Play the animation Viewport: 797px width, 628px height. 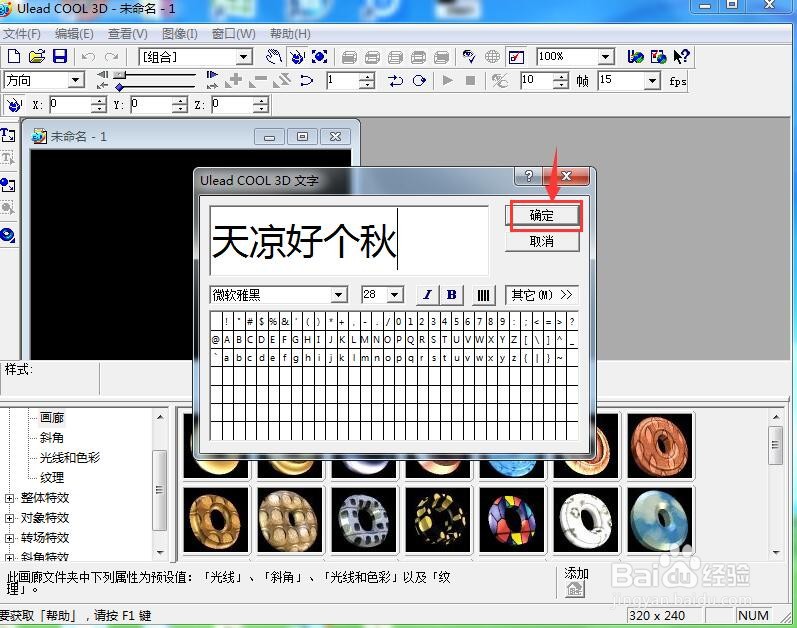[447, 80]
